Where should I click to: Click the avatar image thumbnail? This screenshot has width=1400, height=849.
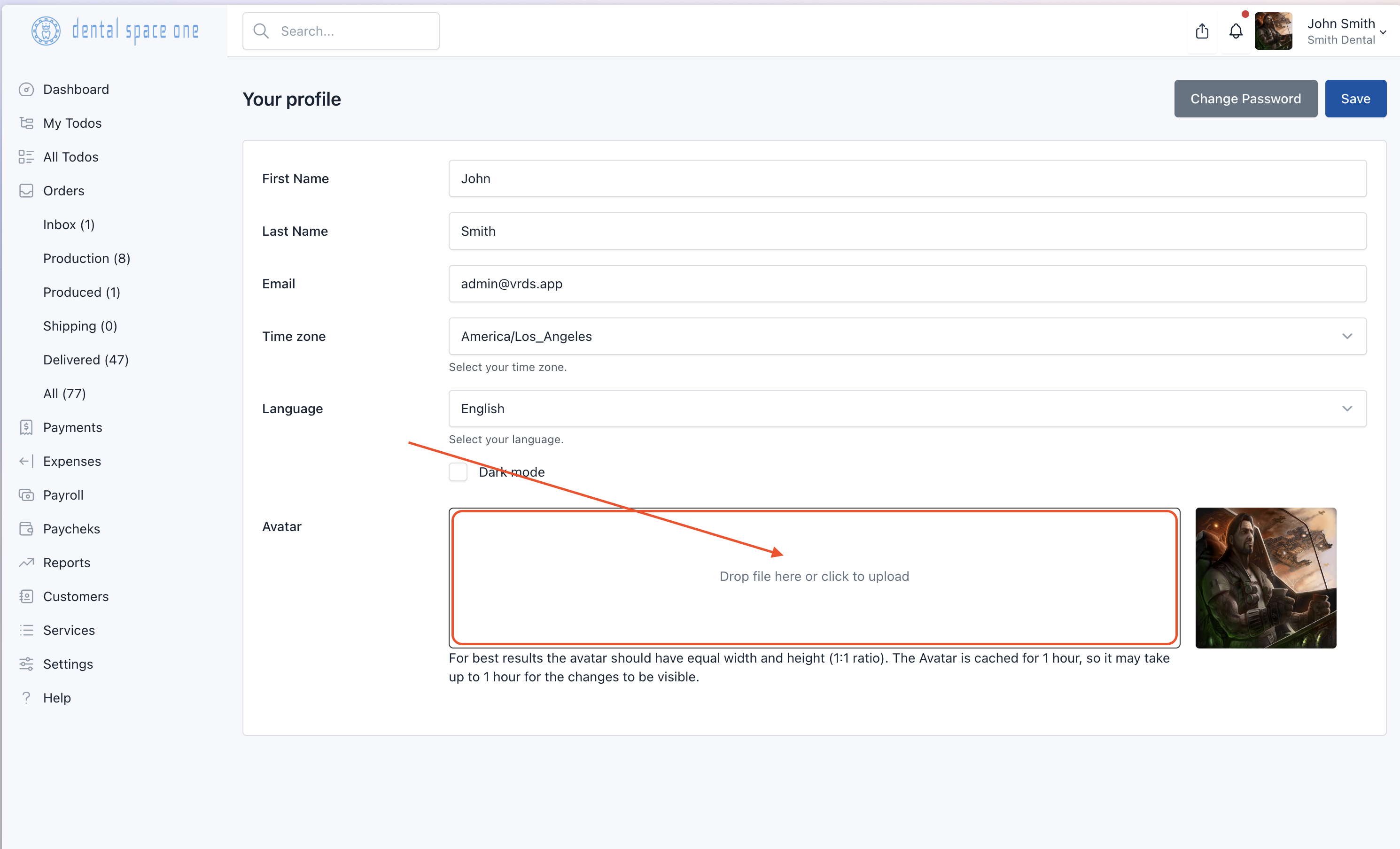(1265, 577)
